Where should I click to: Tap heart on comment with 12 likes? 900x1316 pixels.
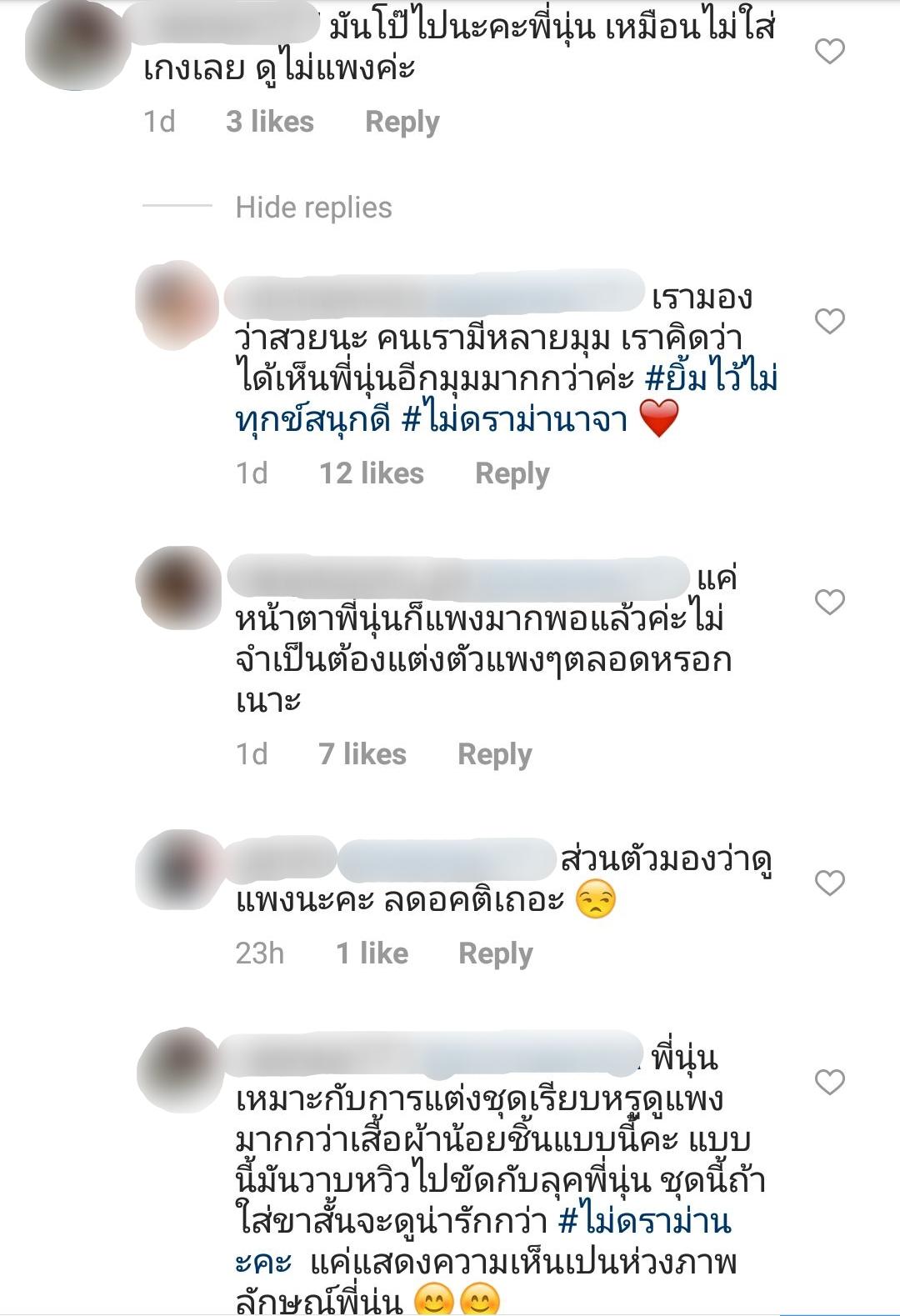pos(829,321)
